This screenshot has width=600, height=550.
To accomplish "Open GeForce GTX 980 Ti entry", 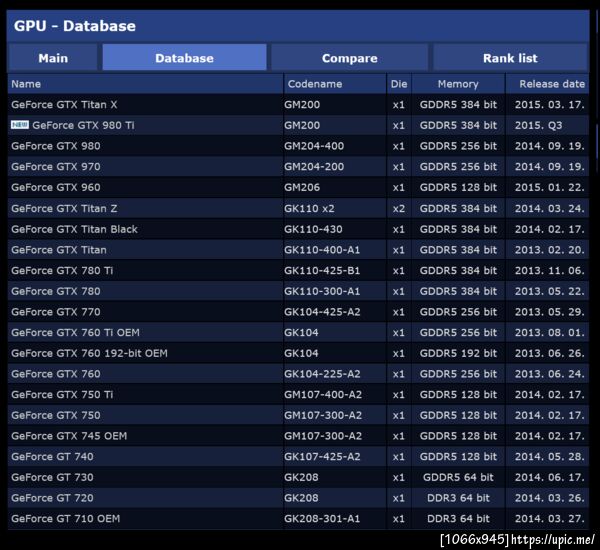I will click(x=83, y=125).
